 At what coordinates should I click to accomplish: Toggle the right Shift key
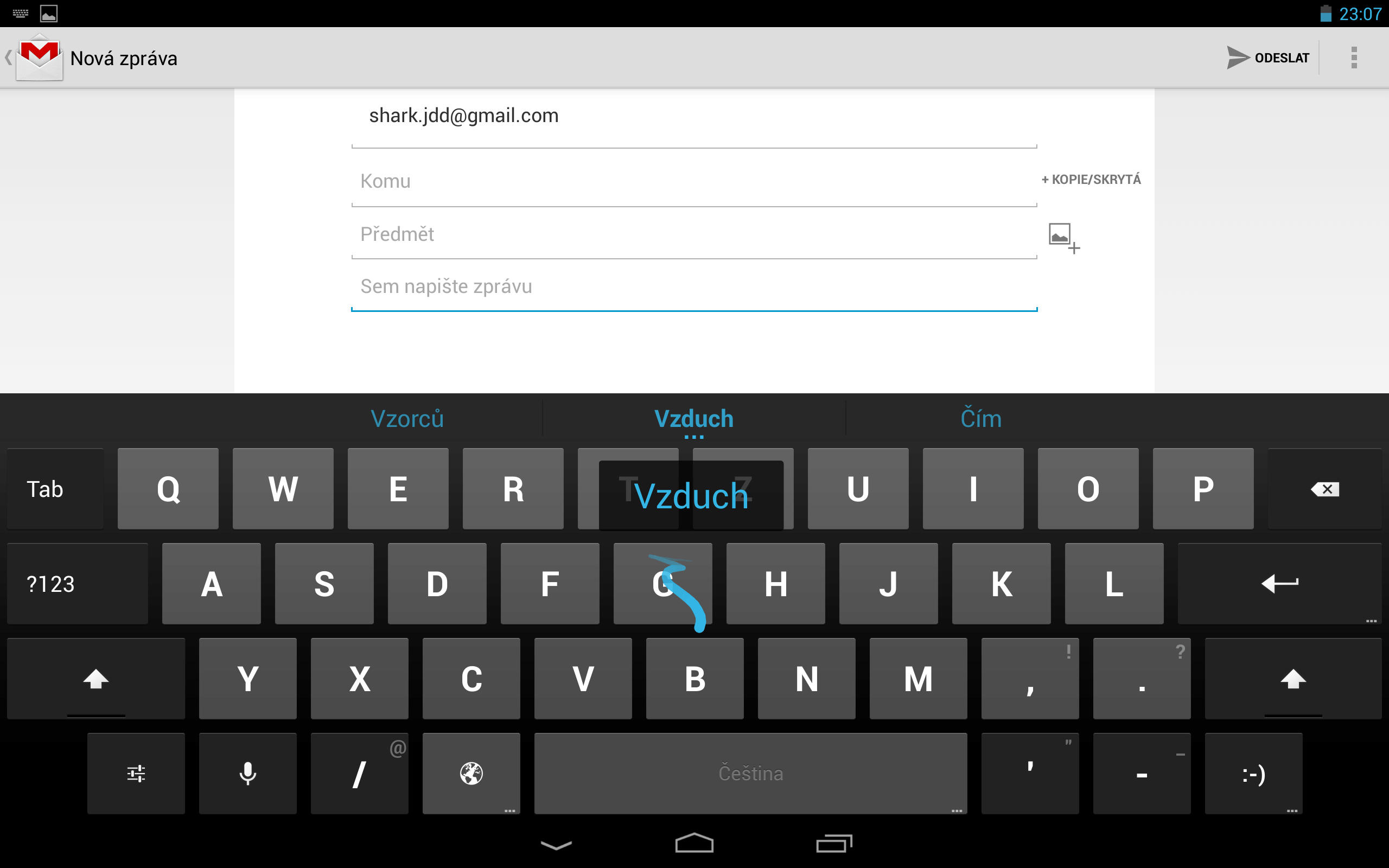(x=1292, y=679)
